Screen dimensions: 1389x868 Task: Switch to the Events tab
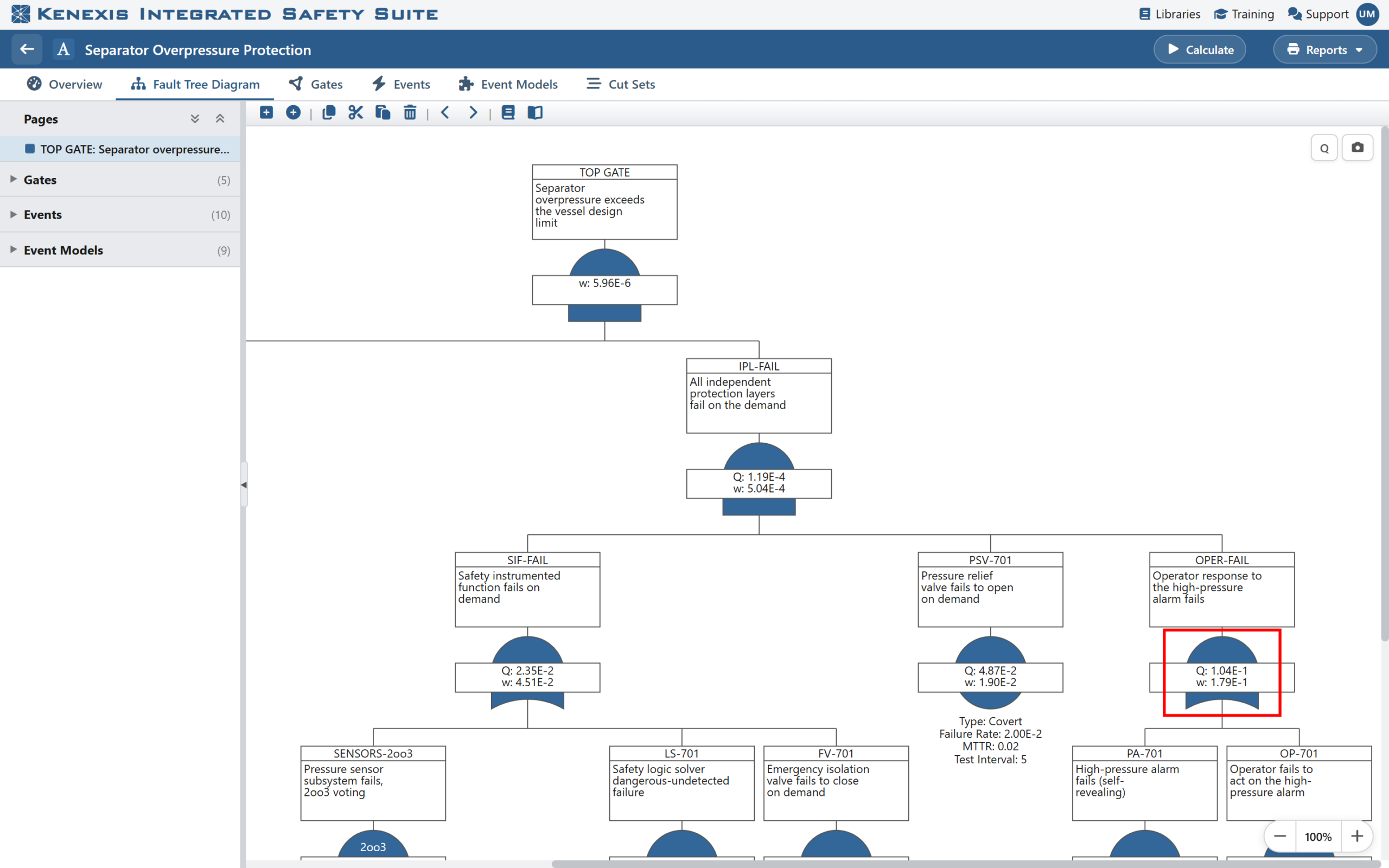(401, 85)
